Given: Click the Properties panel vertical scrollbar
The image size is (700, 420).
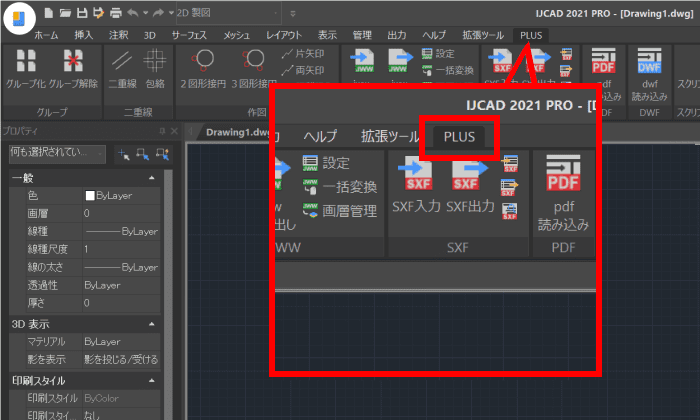Looking at the screenshot, I should coord(168,295).
